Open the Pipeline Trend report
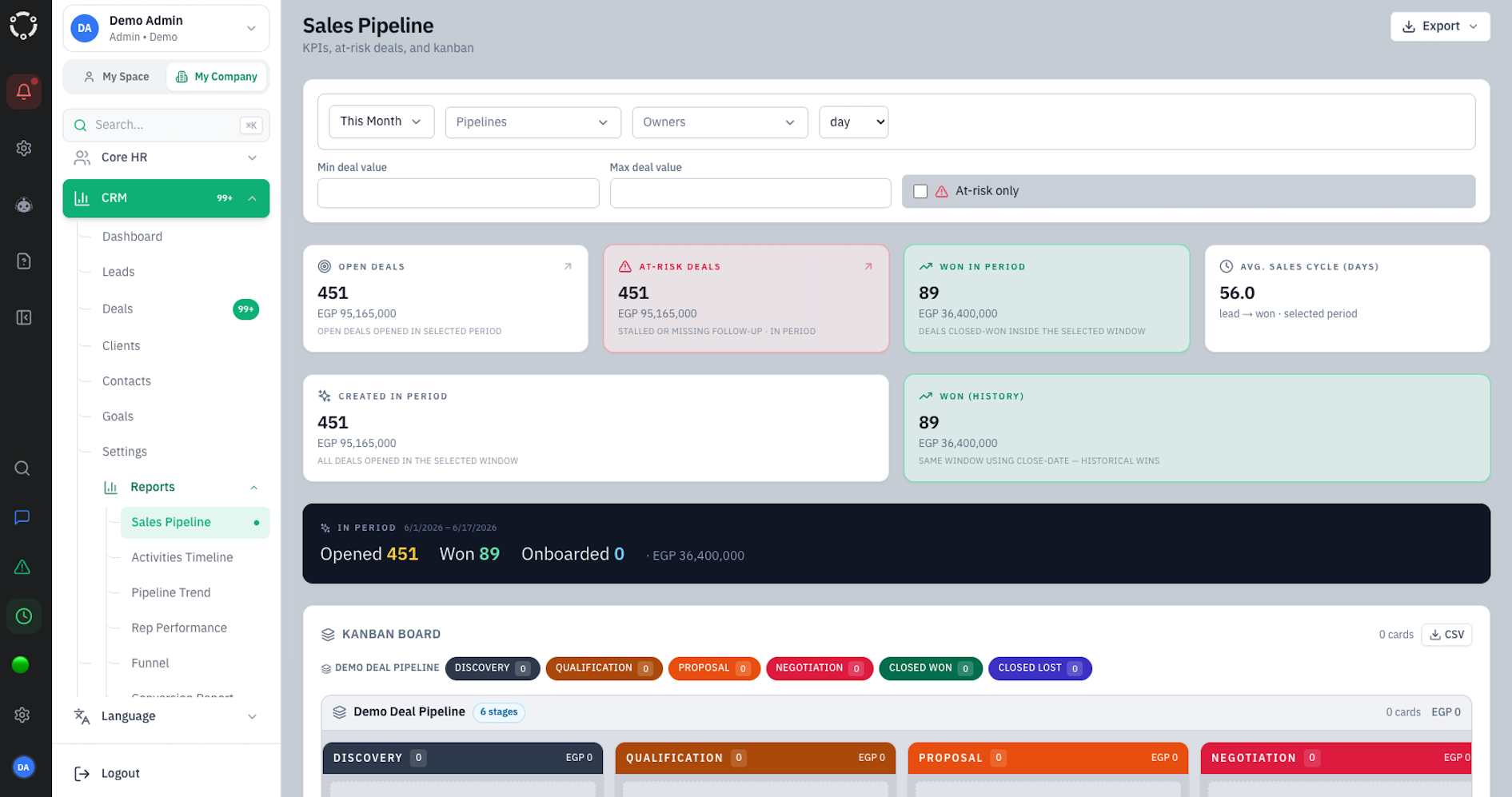This screenshot has height=797, width=1512. (171, 592)
